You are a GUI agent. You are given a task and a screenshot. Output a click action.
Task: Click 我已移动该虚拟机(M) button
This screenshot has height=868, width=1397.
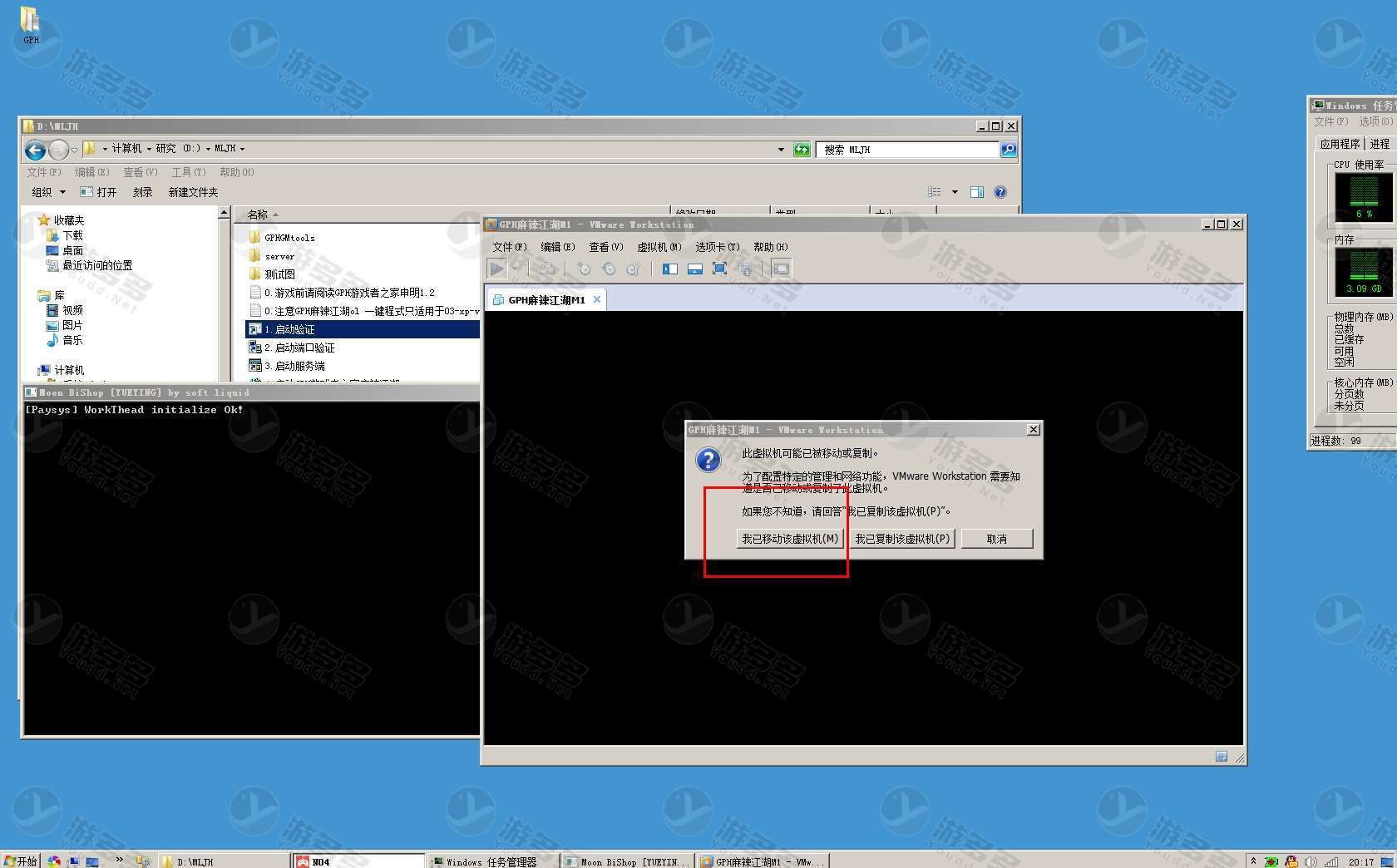click(x=790, y=539)
